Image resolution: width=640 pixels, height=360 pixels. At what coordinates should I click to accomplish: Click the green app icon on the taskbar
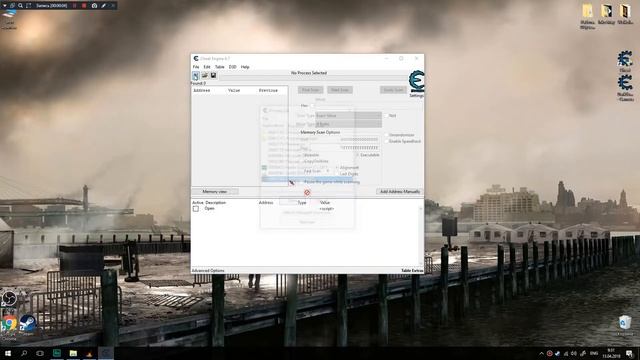pos(57,353)
